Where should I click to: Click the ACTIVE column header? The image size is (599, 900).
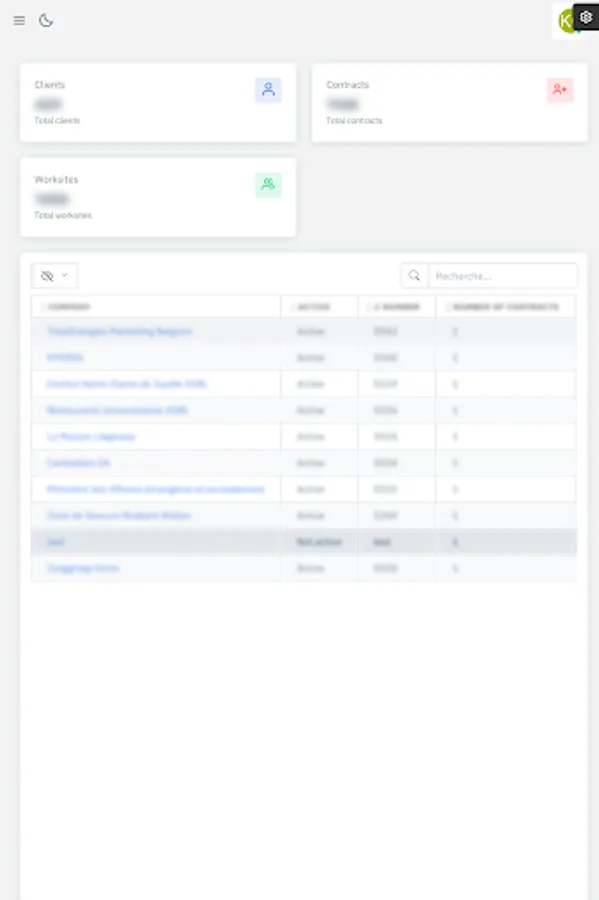tap(313, 307)
